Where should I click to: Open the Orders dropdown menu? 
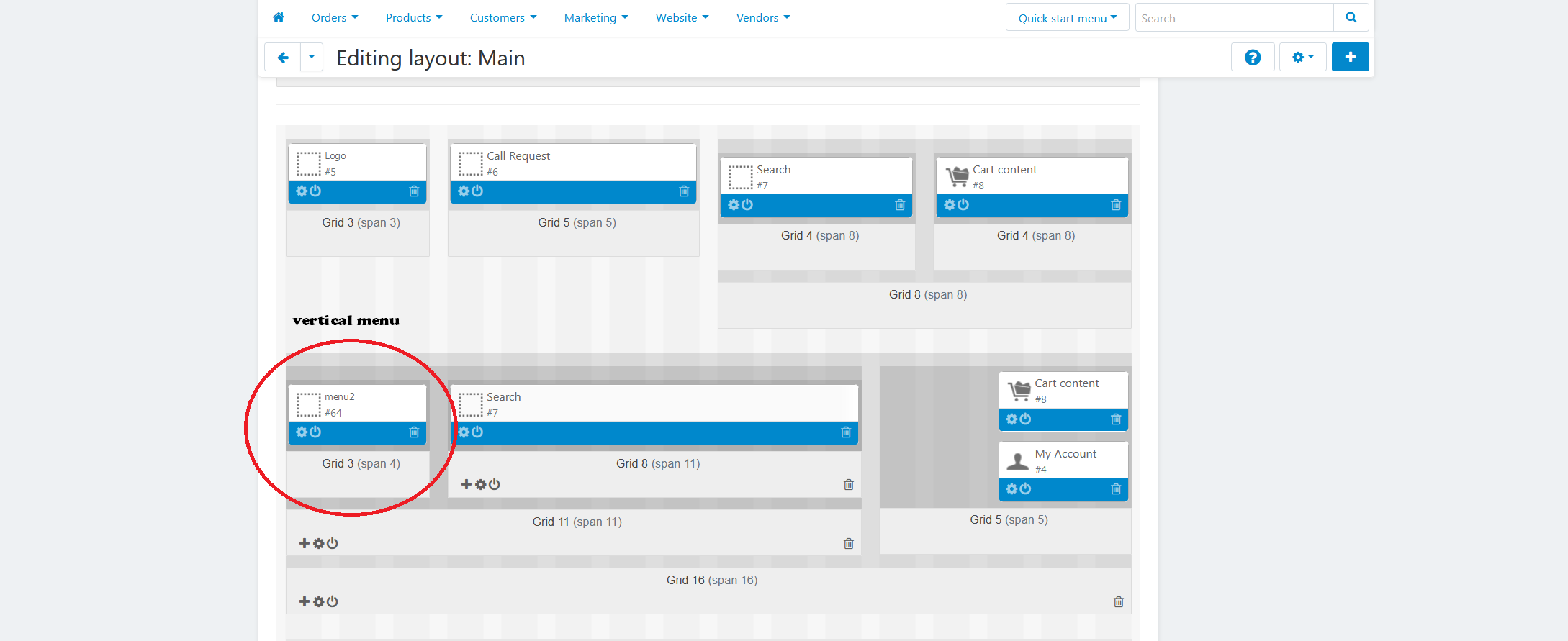click(x=335, y=18)
